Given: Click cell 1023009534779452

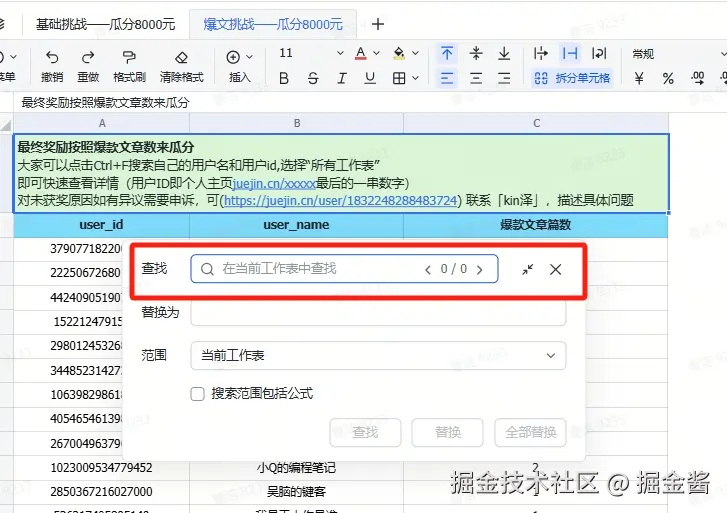Looking at the screenshot, I should pyautogui.click(x=102, y=468).
